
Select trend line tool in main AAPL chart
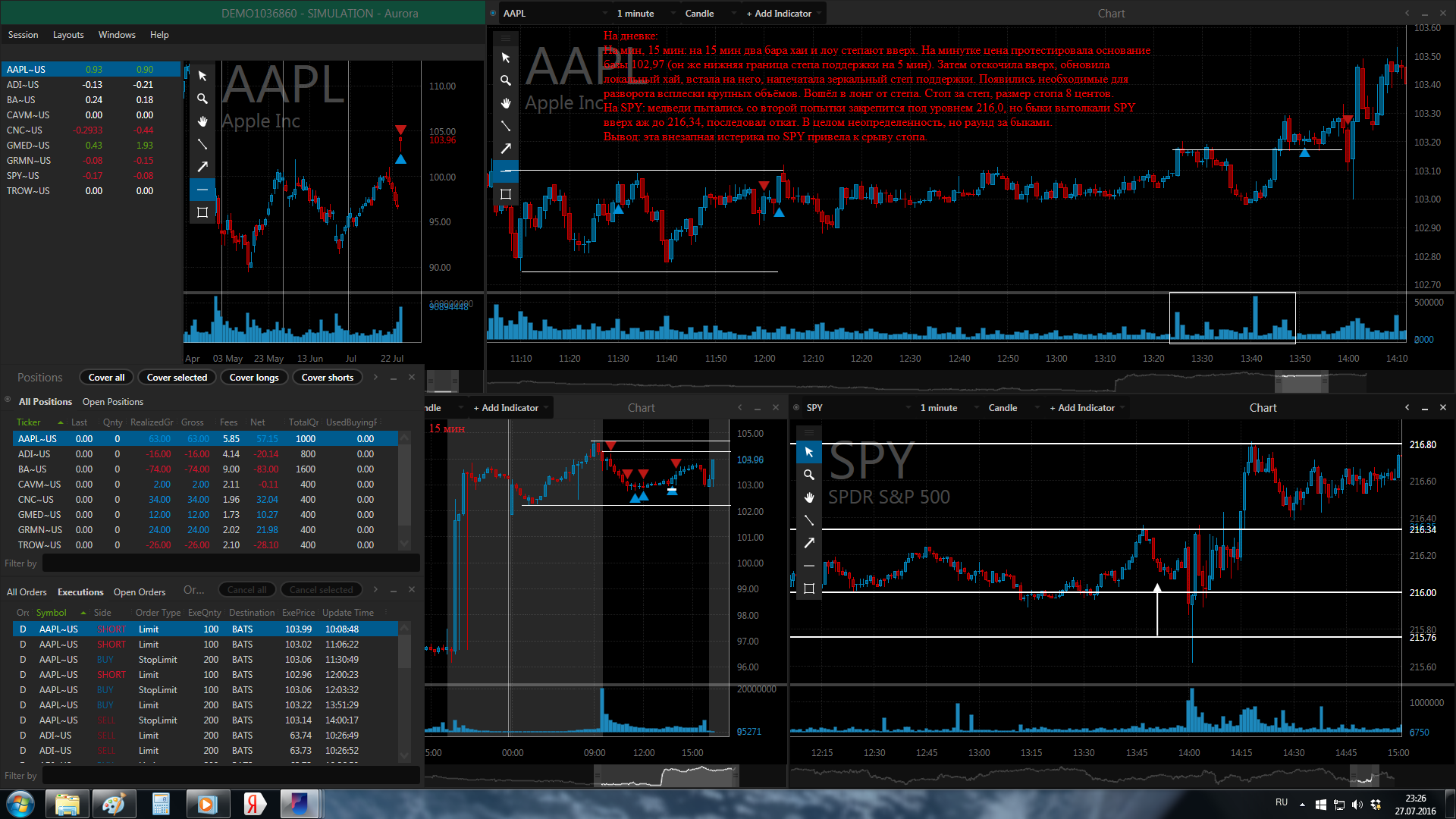click(506, 126)
